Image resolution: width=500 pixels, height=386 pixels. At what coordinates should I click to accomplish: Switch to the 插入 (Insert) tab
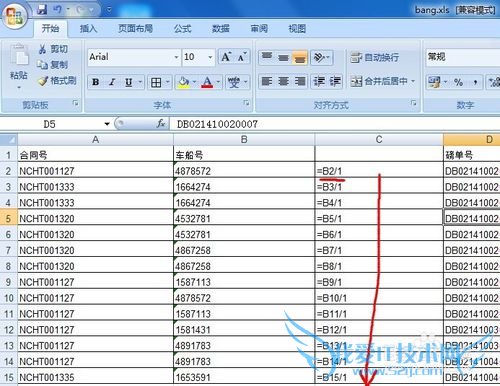tap(88, 29)
